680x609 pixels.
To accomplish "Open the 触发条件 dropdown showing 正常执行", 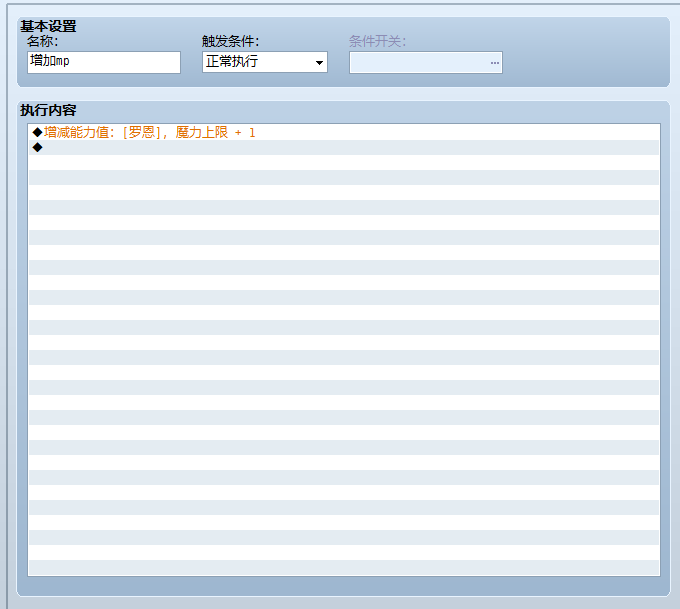I will click(x=265, y=62).
